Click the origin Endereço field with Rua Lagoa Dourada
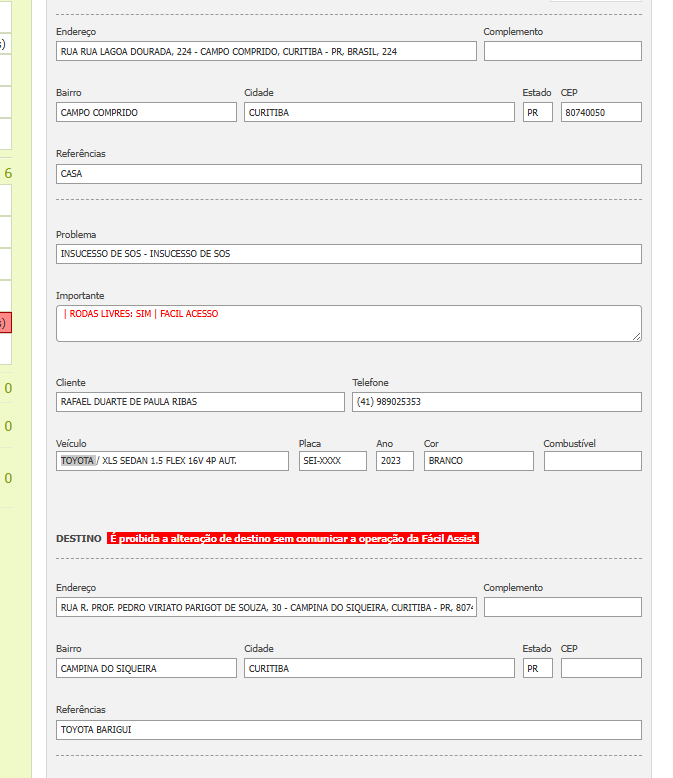The height and width of the screenshot is (778, 673). pos(266,51)
